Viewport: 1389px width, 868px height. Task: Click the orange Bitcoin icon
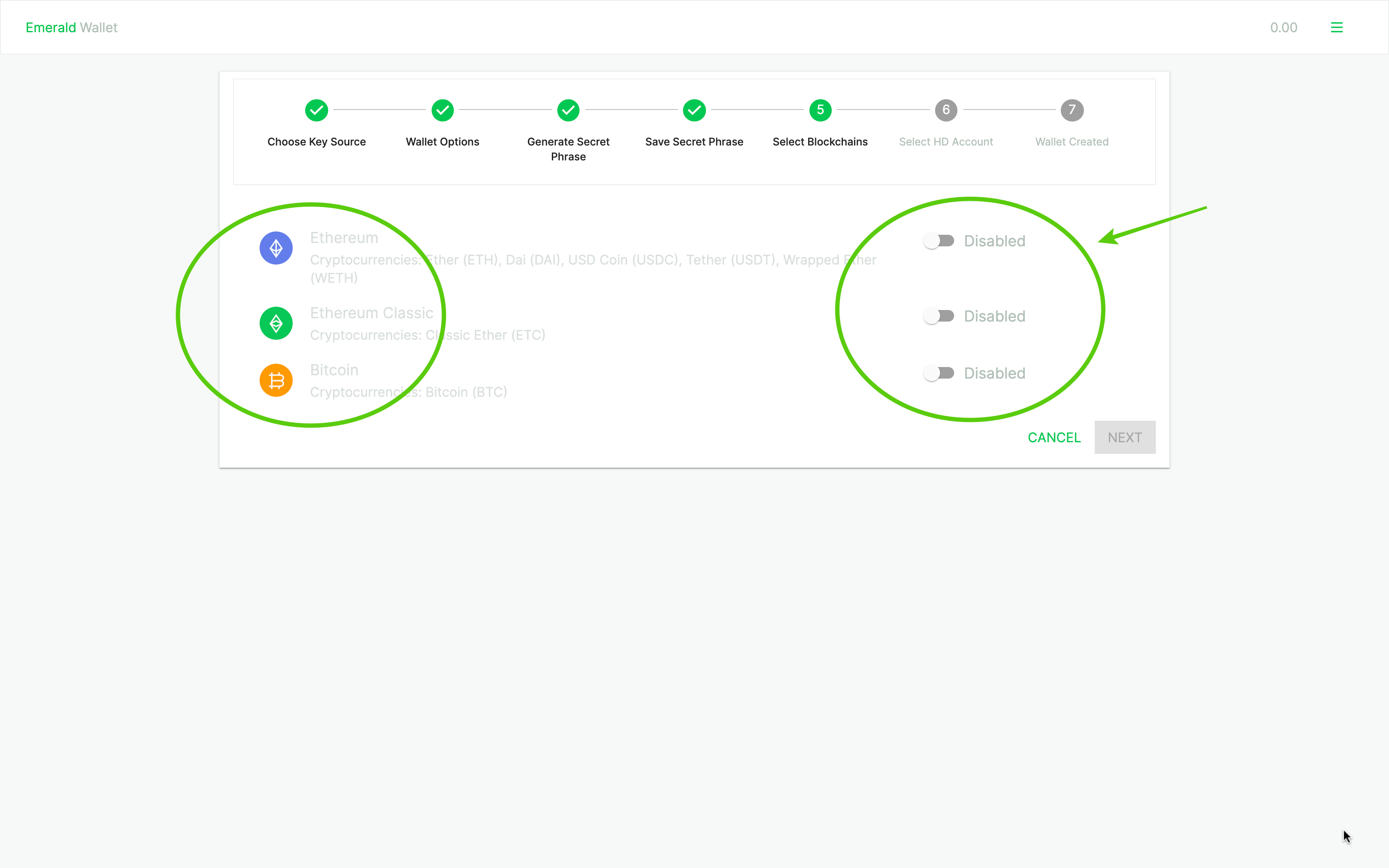coord(276,380)
